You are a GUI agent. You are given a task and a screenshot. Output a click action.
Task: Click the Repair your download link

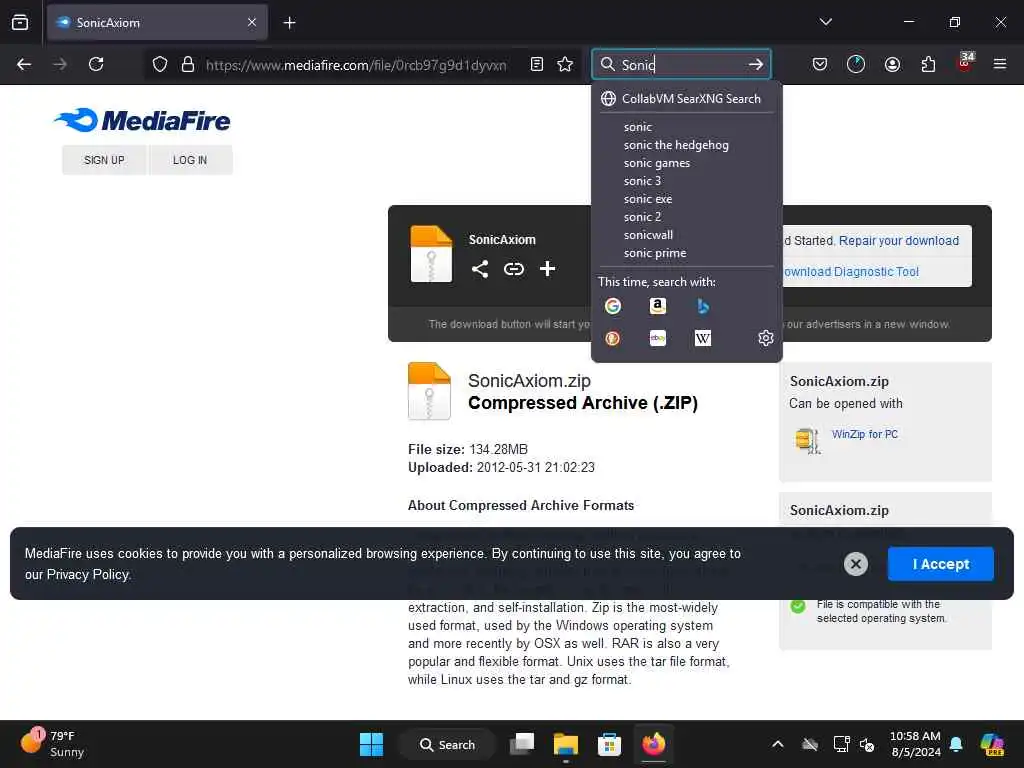[x=899, y=240]
